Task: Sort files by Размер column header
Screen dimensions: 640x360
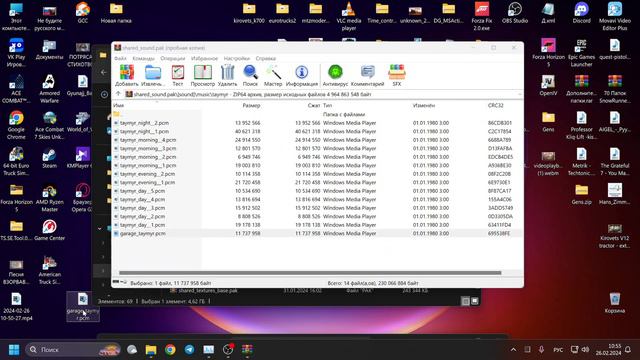Action: click(x=251, y=105)
